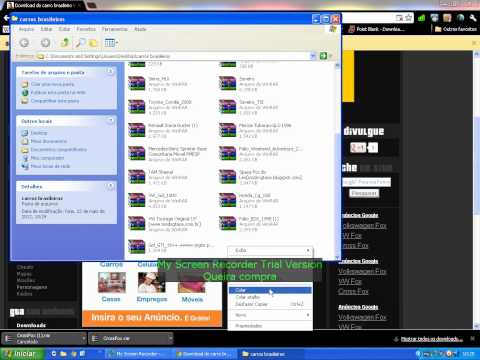The image size is (480, 360).
Task: Choose Colar in the context menu
Action: click(270, 290)
